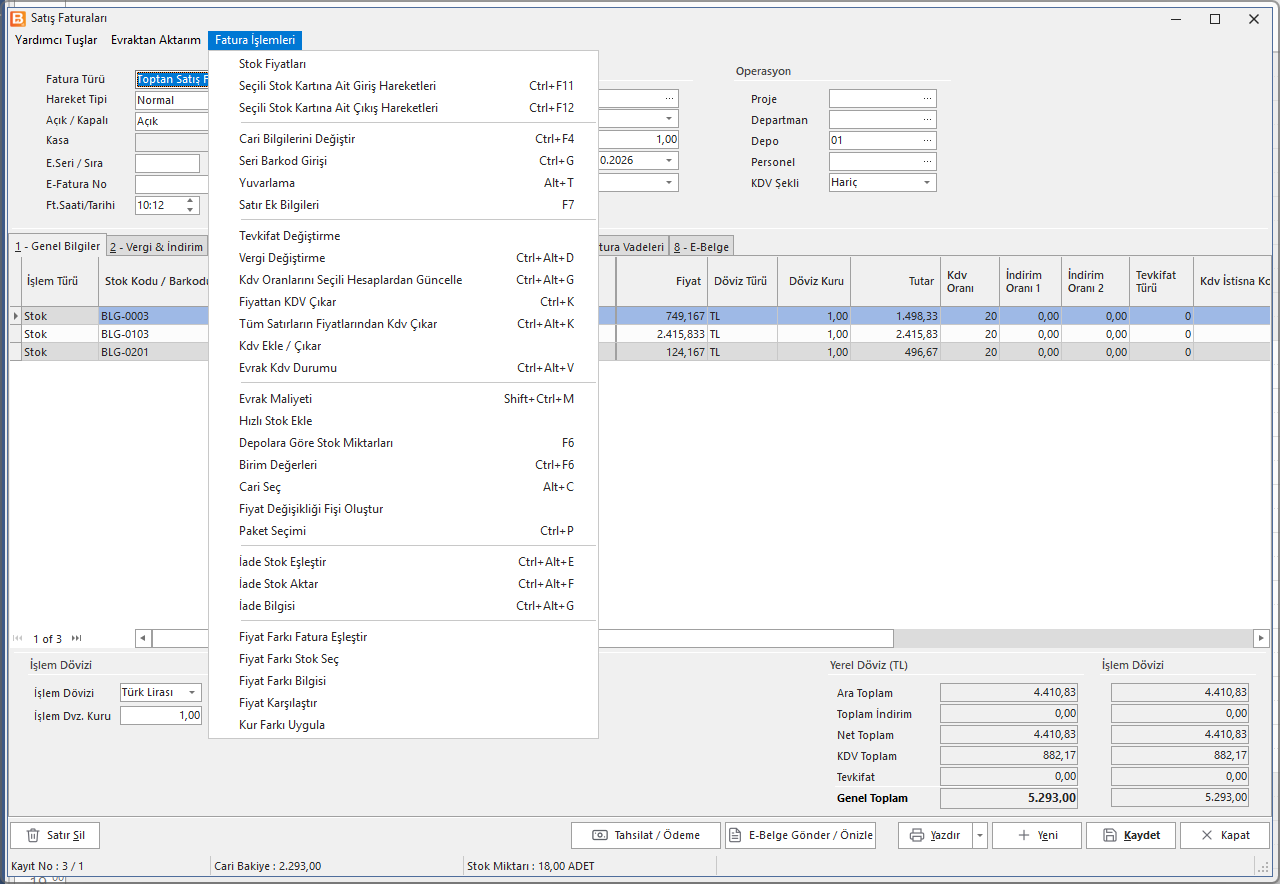
Task: Open the Yardımcı Tuşlar menu
Action: [x=56, y=40]
